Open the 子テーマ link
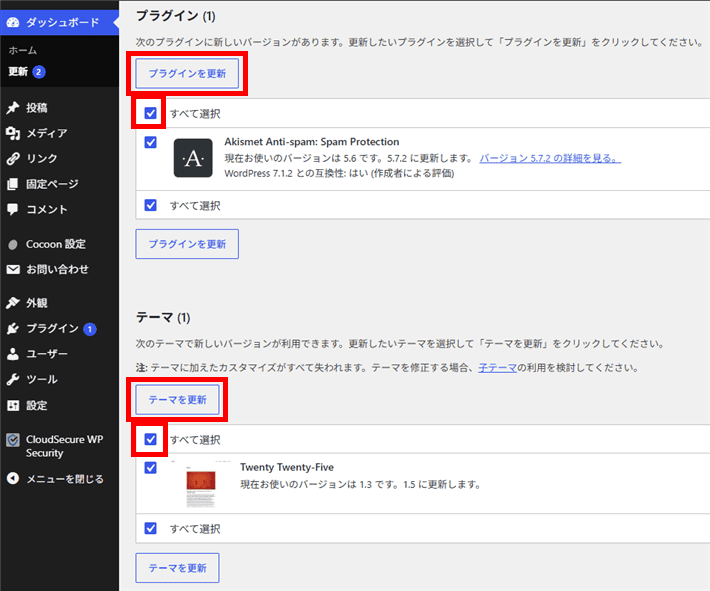Viewport: 710px width, 591px height. (497, 368)
